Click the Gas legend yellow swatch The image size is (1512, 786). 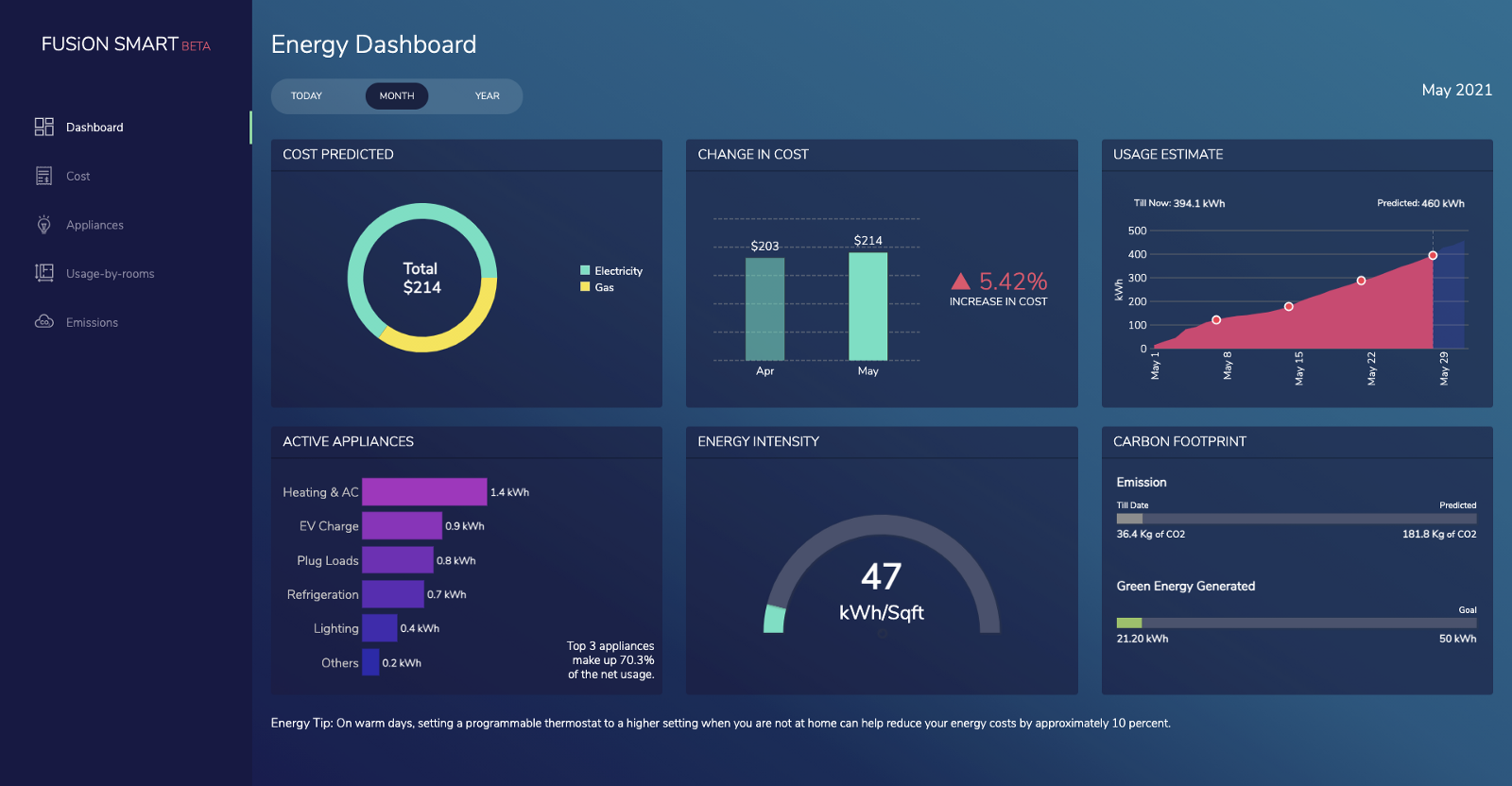(x=585, y=287)
